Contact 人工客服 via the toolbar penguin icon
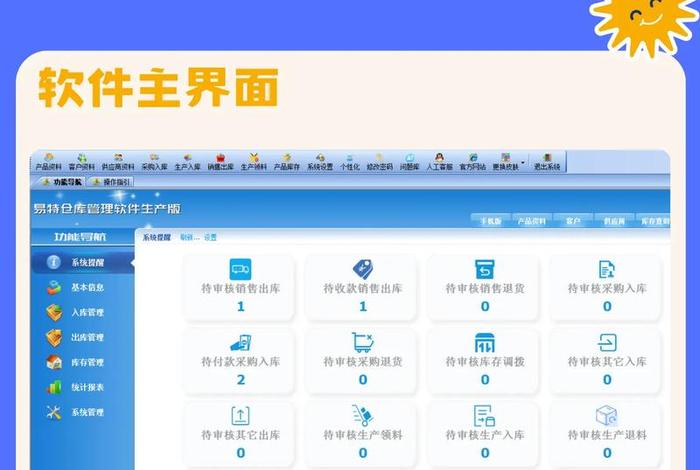Viewport: 700px width, 470px height. click(x=439, y=162)
